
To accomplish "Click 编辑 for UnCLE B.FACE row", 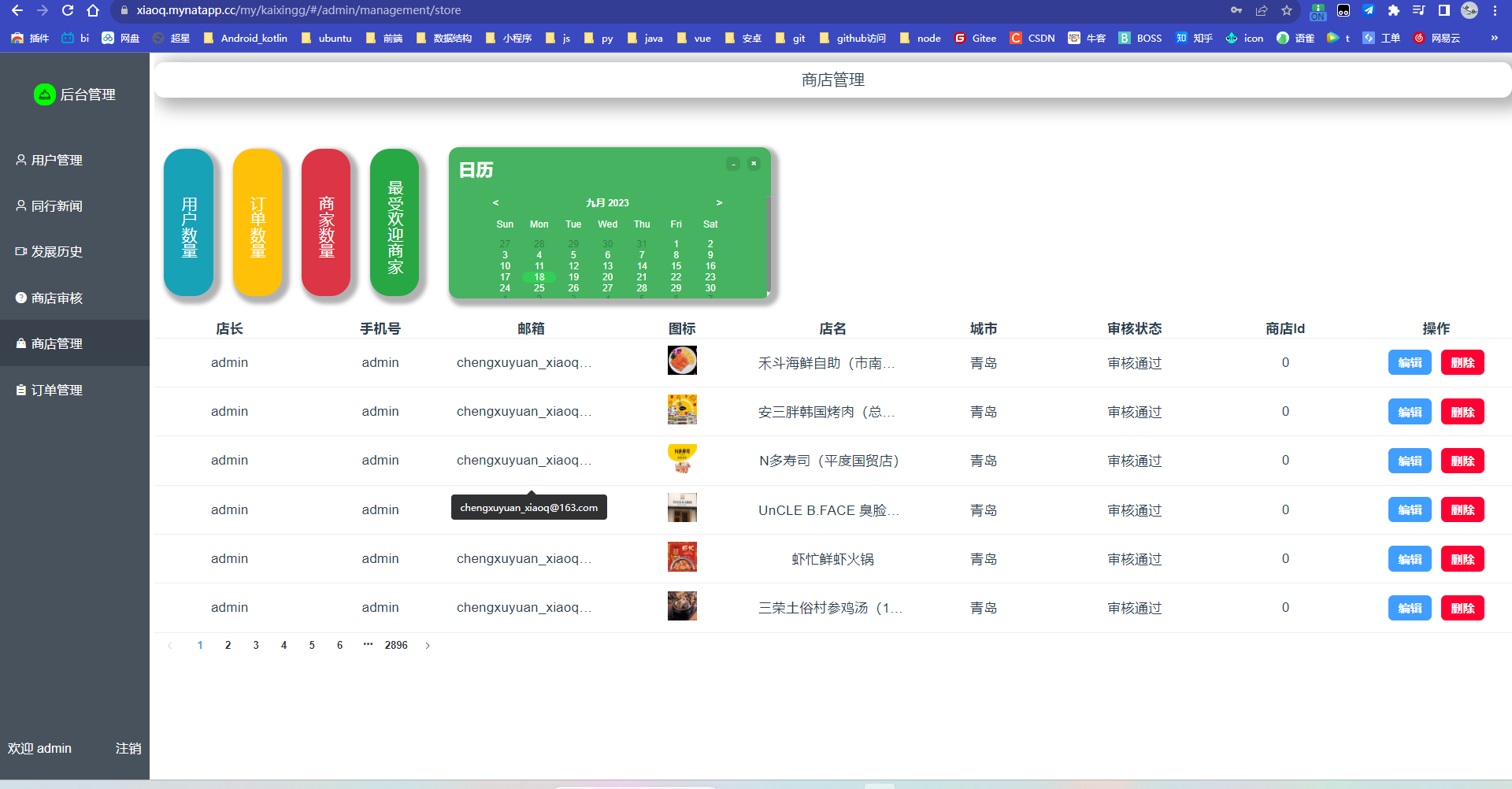I will [x=1410, y=509].
